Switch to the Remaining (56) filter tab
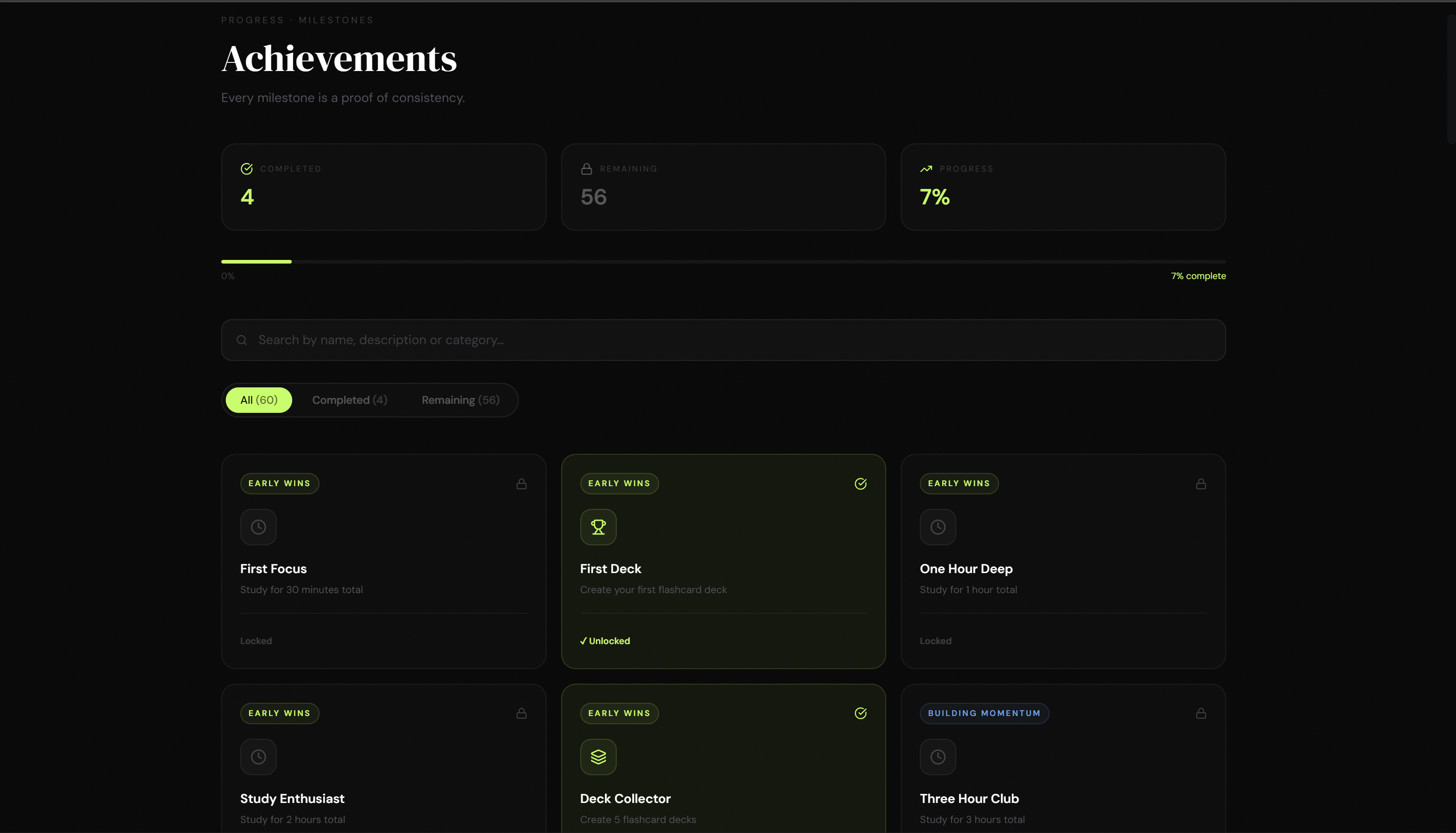Viewport: 1456px width, 833px height. click(461, 400)
